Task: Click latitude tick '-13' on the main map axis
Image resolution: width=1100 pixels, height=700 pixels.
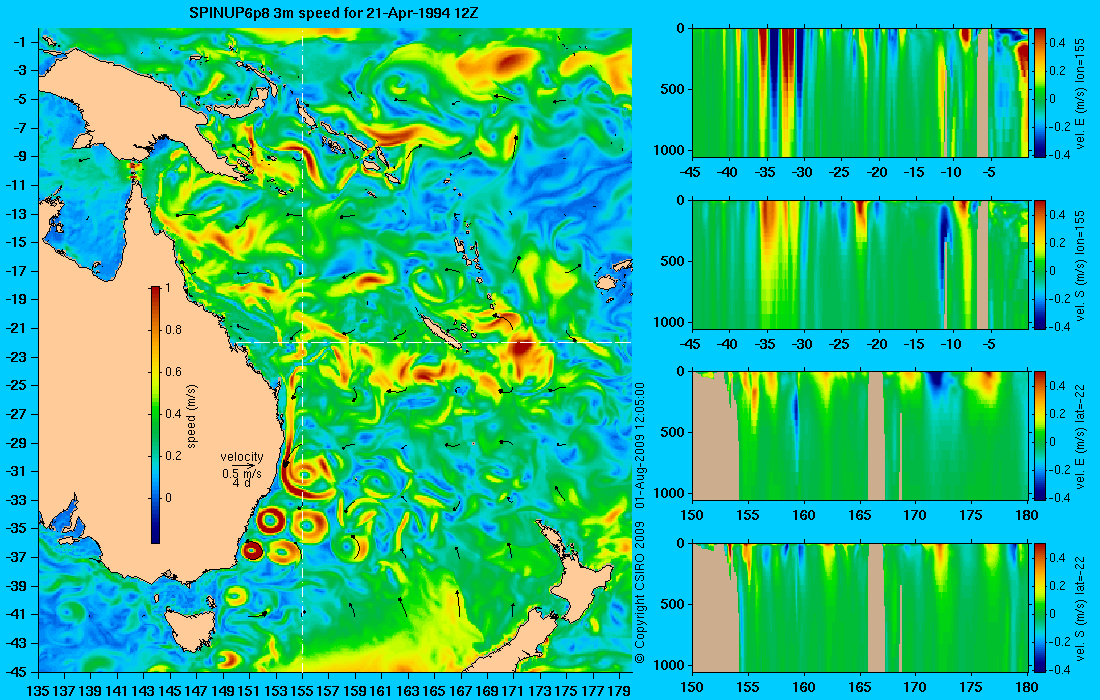Action: click(x=18, y=214)
